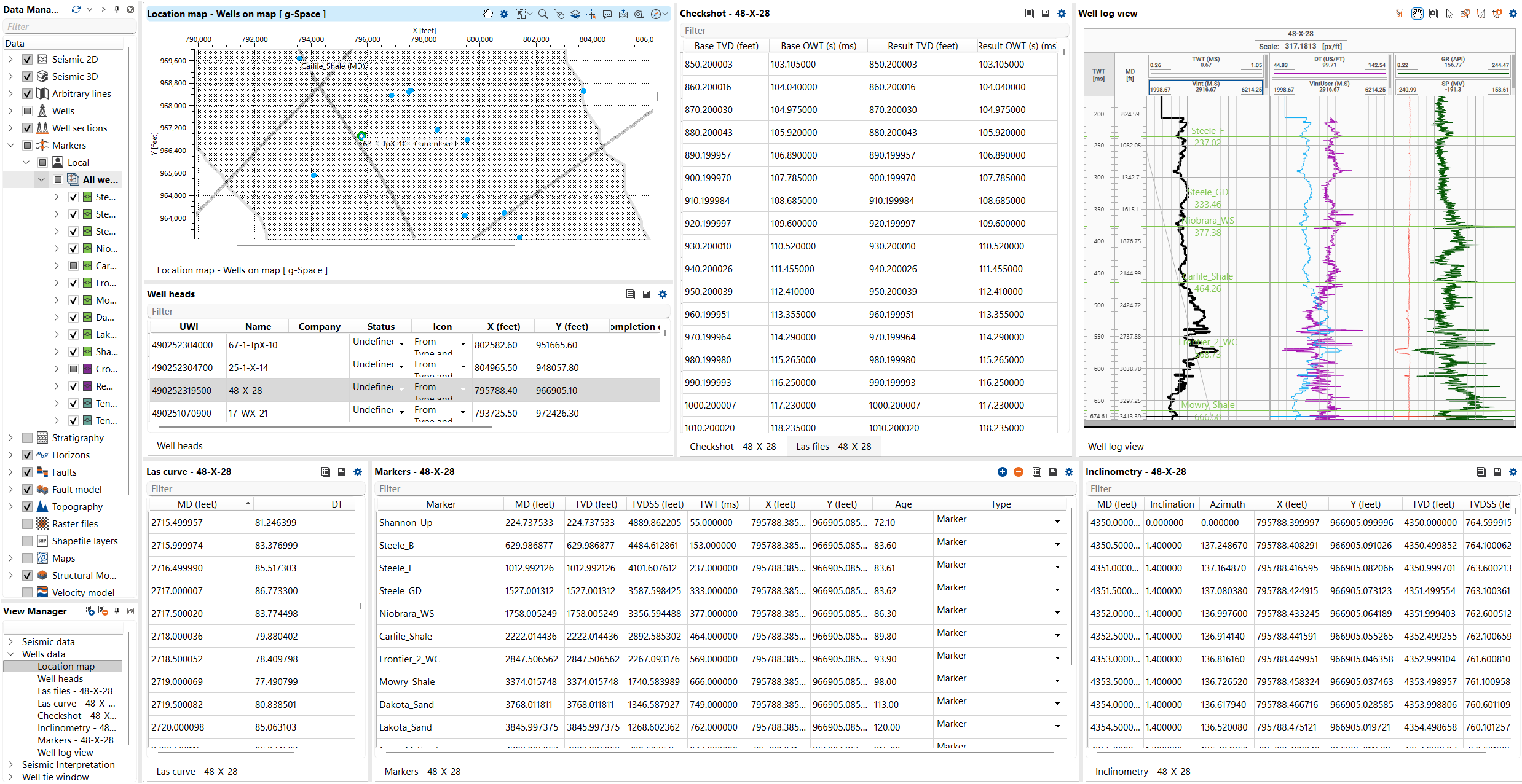Toggle the Arbitrary lines checkbox
The width and height of the screenshot is (1522, 784).
(x=27, y=94)
